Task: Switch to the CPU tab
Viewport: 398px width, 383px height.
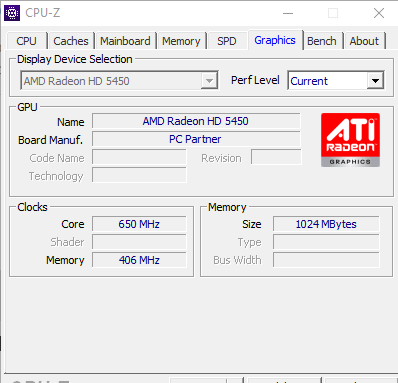Action: 26,41
